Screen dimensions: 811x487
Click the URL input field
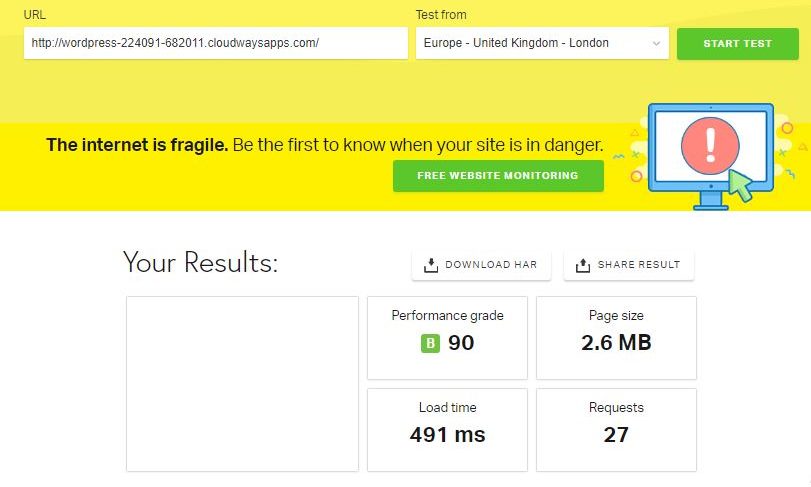[216, 43]
